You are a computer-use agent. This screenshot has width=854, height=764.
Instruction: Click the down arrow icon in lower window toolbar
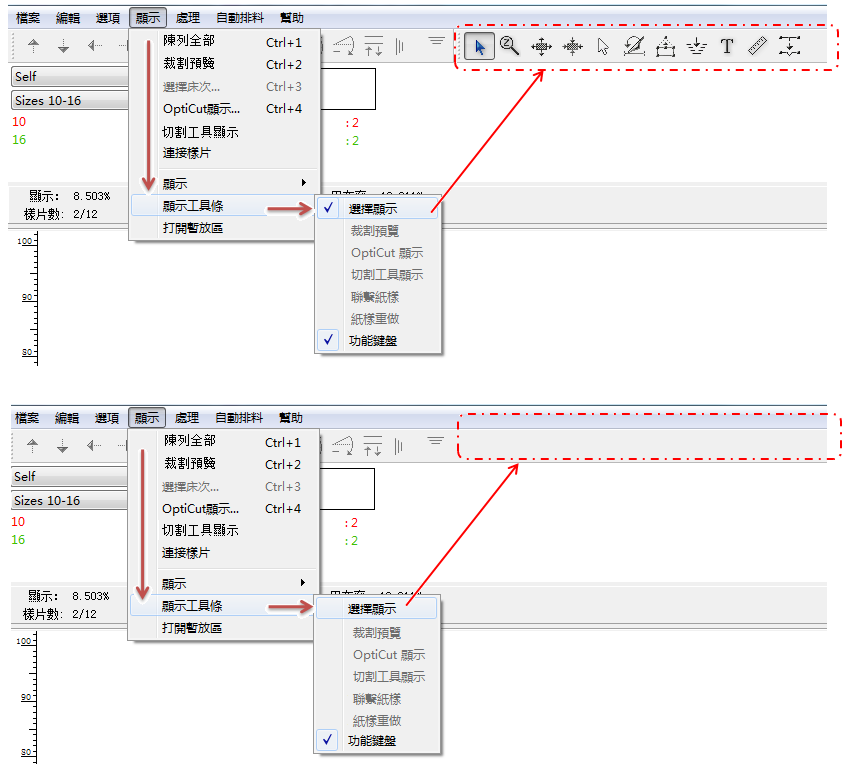(x=63, y=446)
